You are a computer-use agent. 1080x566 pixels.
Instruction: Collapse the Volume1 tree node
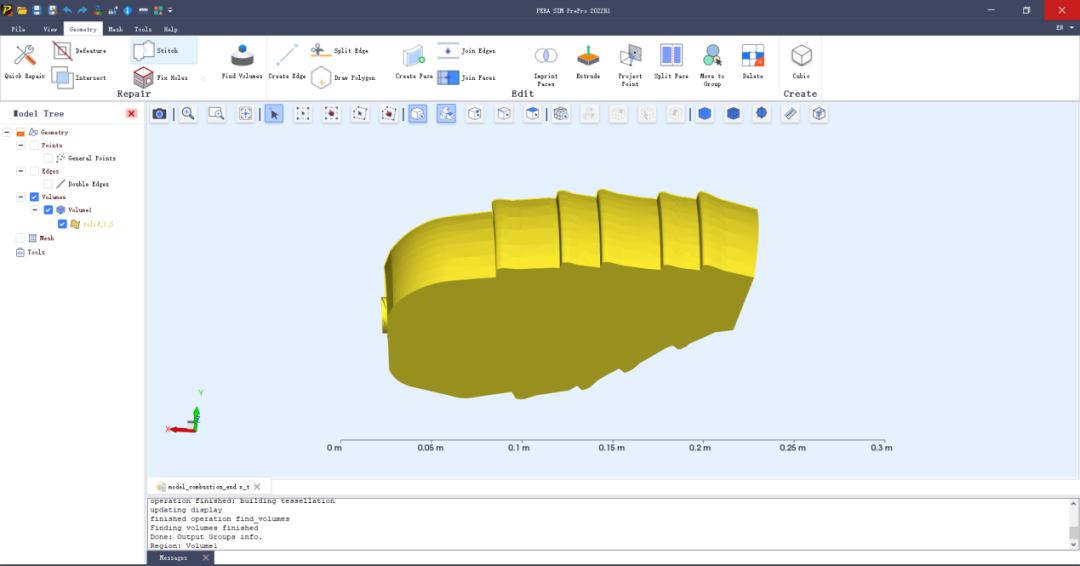(x=34, y=210)
